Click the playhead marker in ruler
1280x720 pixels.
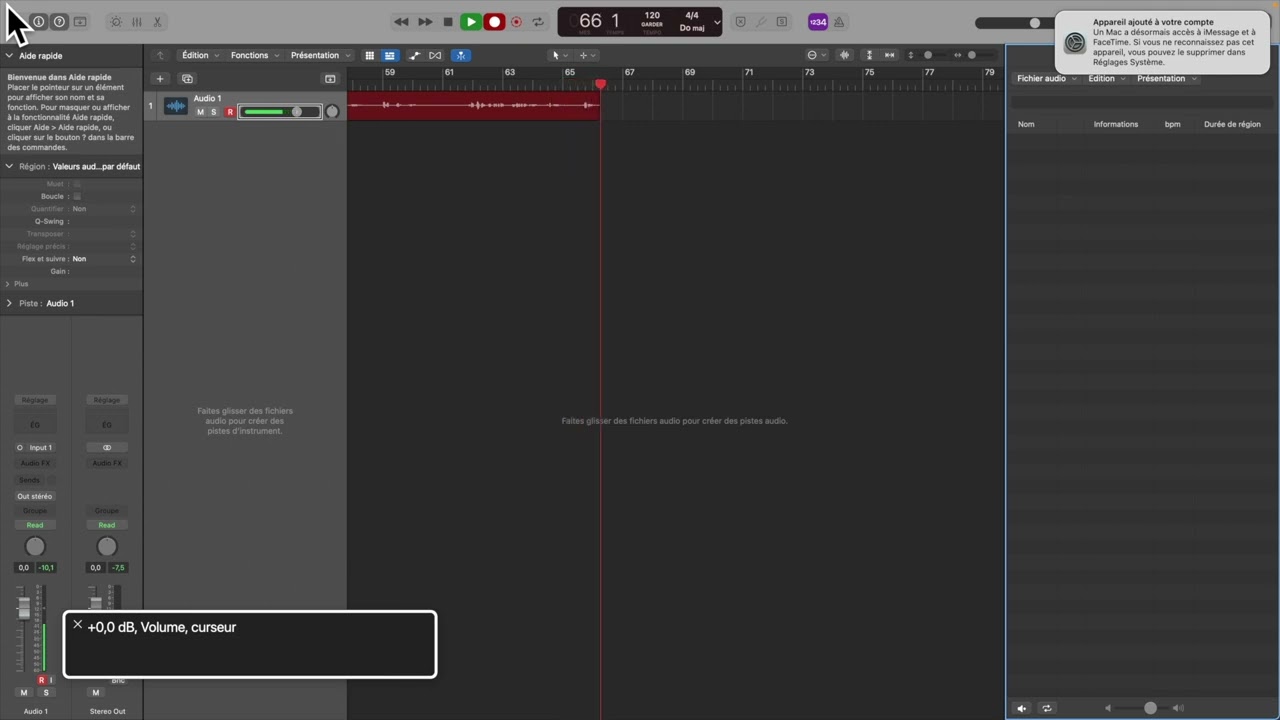601,85
